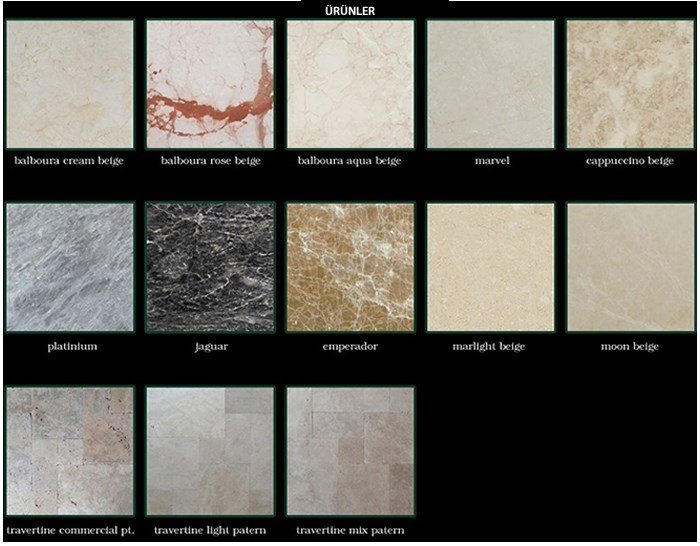Viewport: 700px width, 546px height.
Task: View the travertine mix patern image
Action: click(350, 451)
